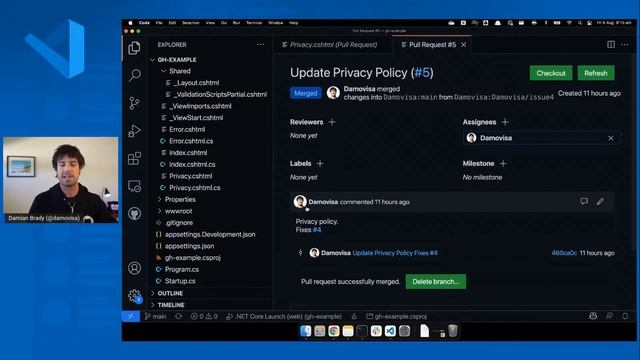This screenshot has height=360, width=640.
Task: Open editor more actions ellipsis
Action: click(x=625, y=44)
